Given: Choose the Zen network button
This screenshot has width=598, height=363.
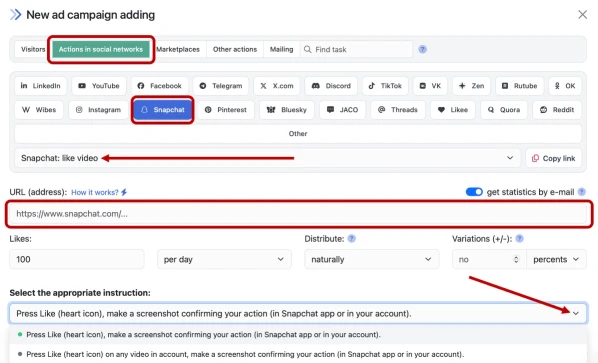Looking at the screenshot, I should (x=471, y=86).
